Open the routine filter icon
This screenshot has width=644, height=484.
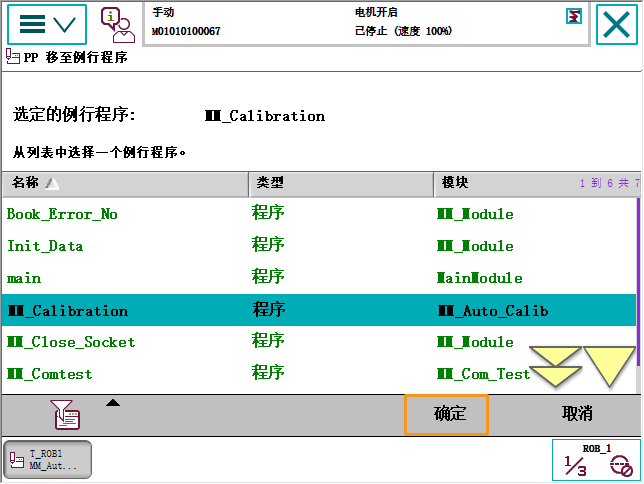[x=65, y=415]
